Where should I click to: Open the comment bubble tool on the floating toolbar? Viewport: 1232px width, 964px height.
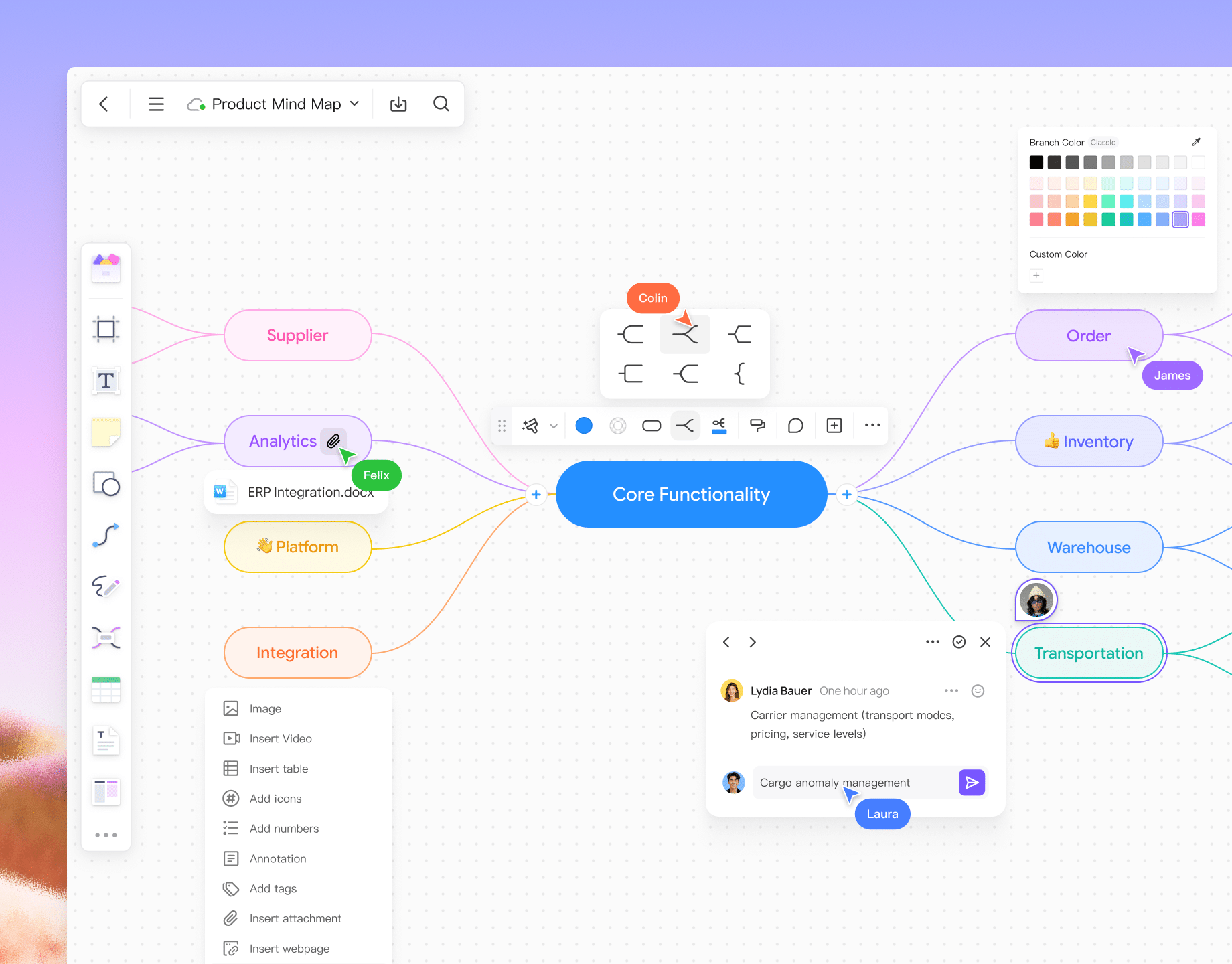795,425
